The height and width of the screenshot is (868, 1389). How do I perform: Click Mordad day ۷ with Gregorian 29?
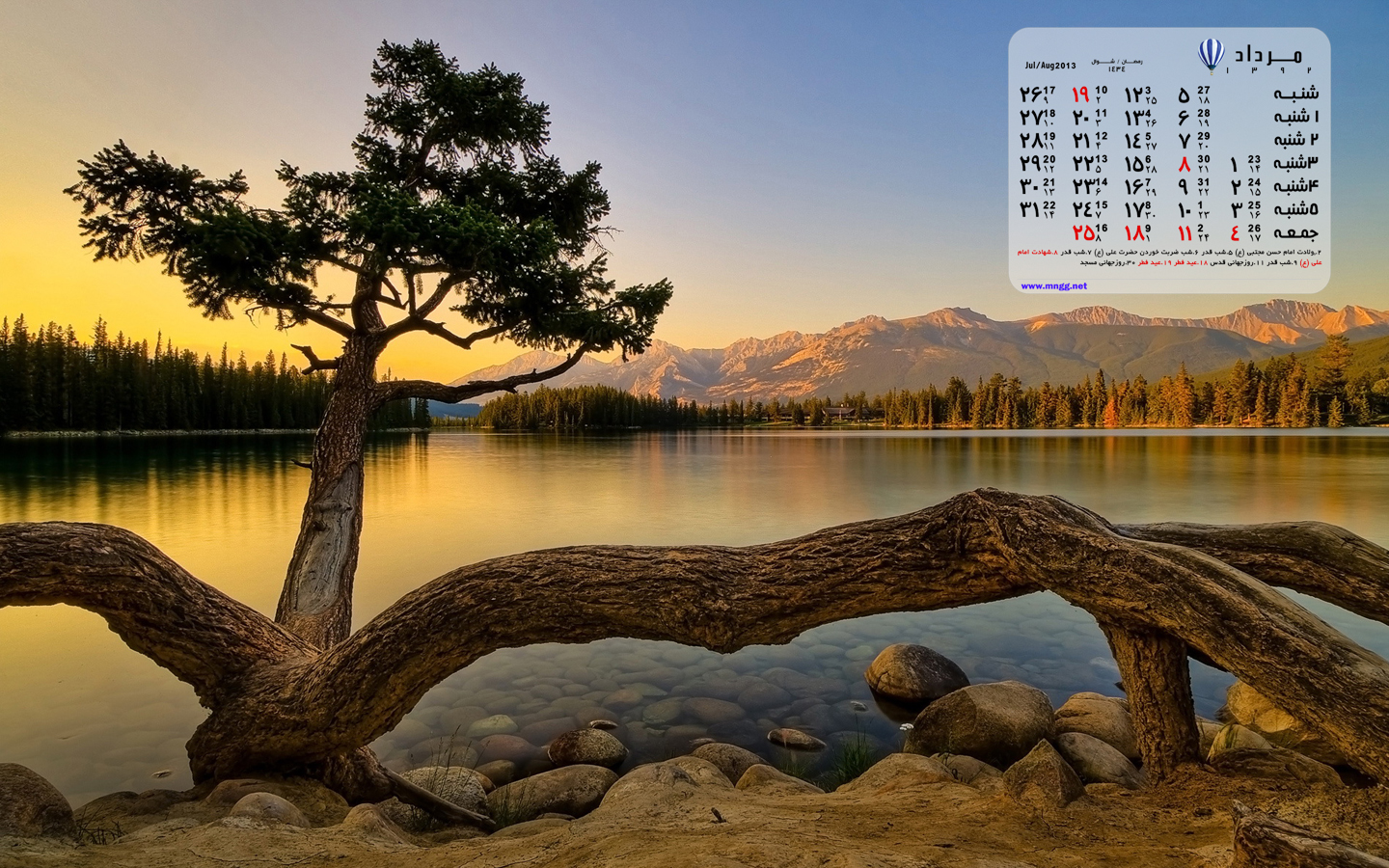(1193, 141)
